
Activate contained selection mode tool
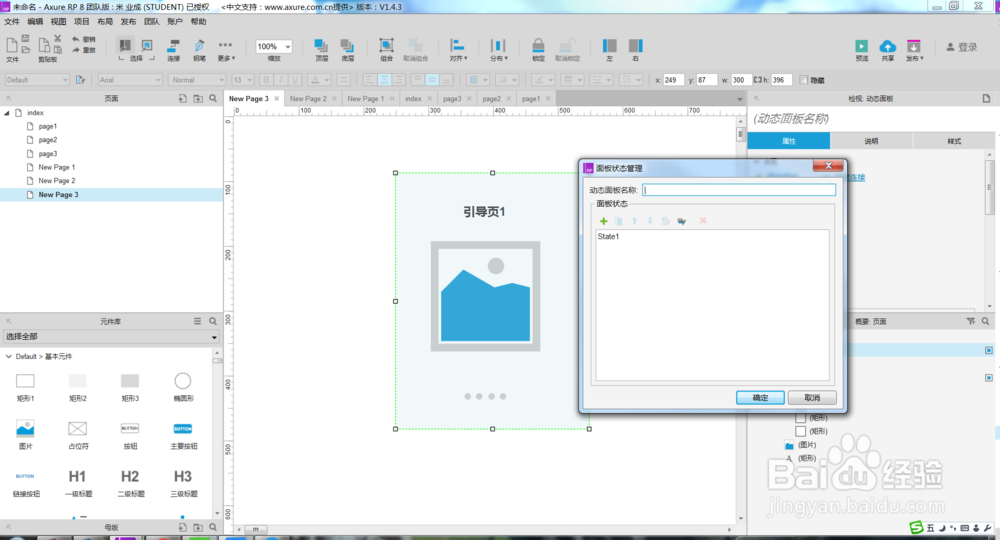tap(147, 46)
